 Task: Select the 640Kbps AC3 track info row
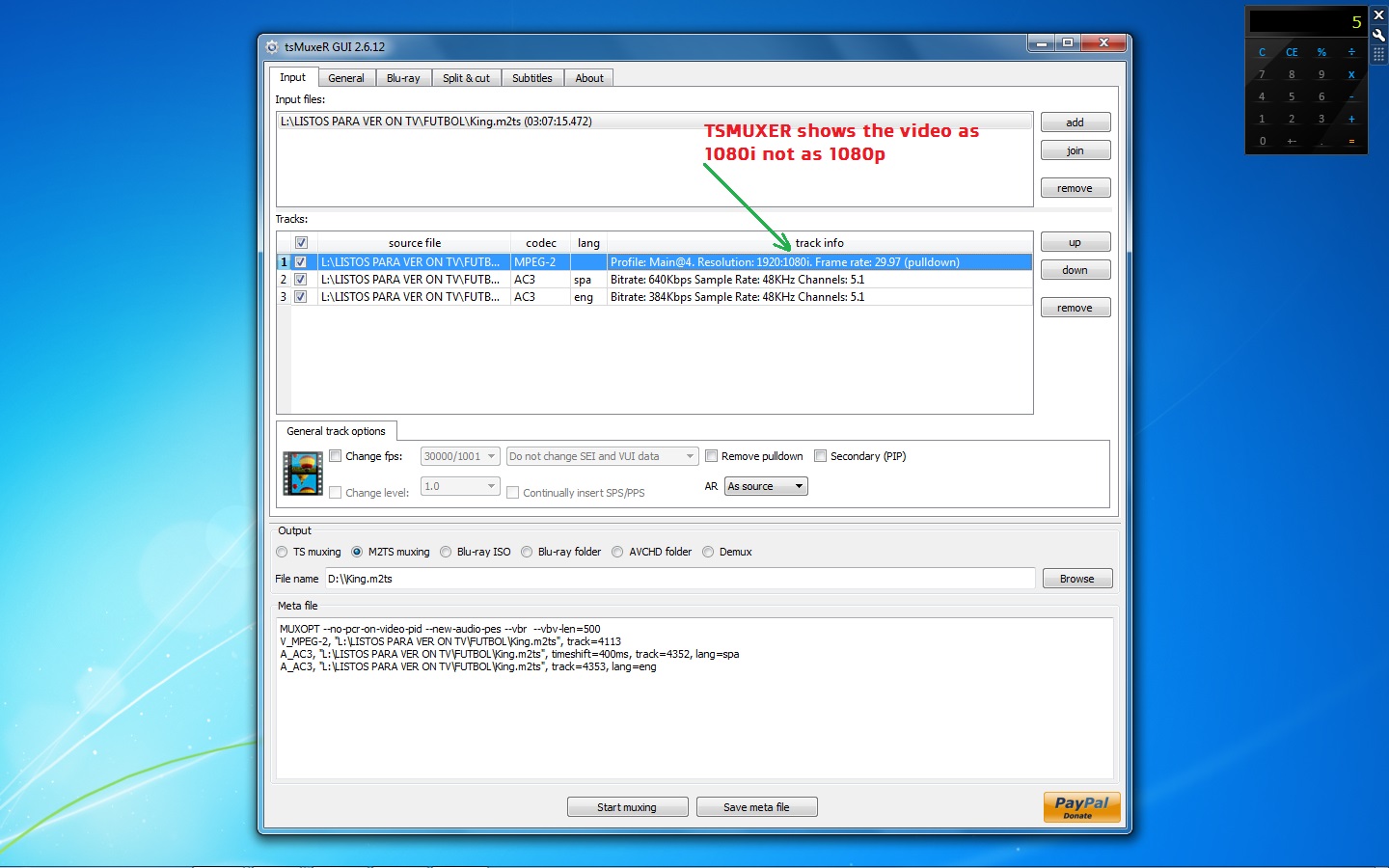tap(820, 280)
